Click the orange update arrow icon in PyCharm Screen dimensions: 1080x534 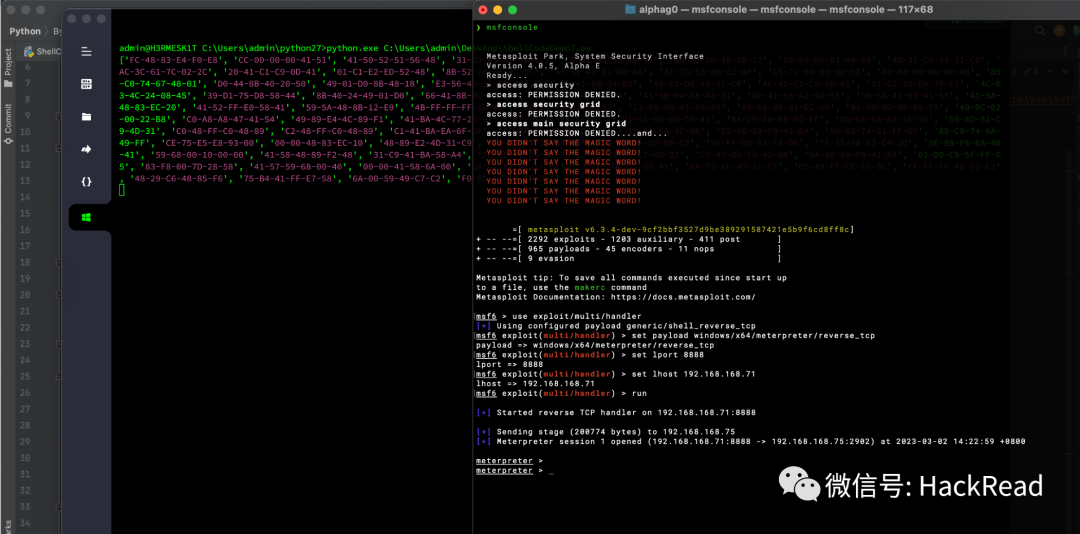coord(1059,30)
